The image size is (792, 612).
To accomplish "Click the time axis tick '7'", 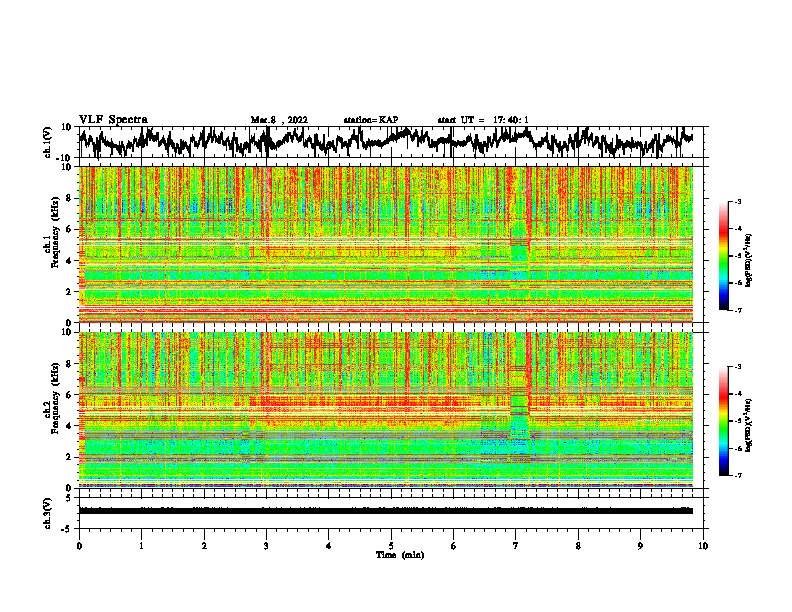I will (516, 546).
